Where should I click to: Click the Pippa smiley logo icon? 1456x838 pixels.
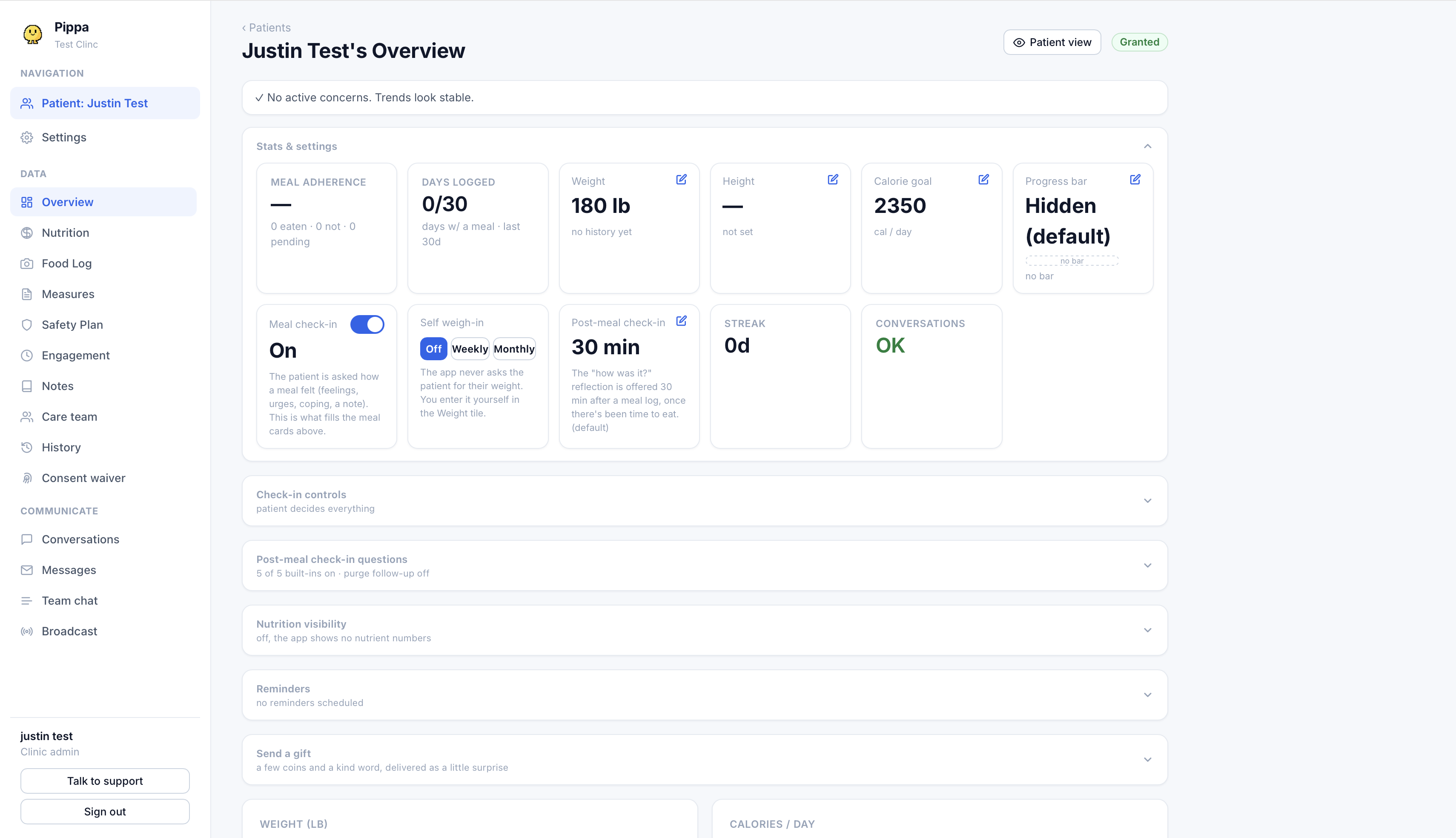tap(33, 34)
